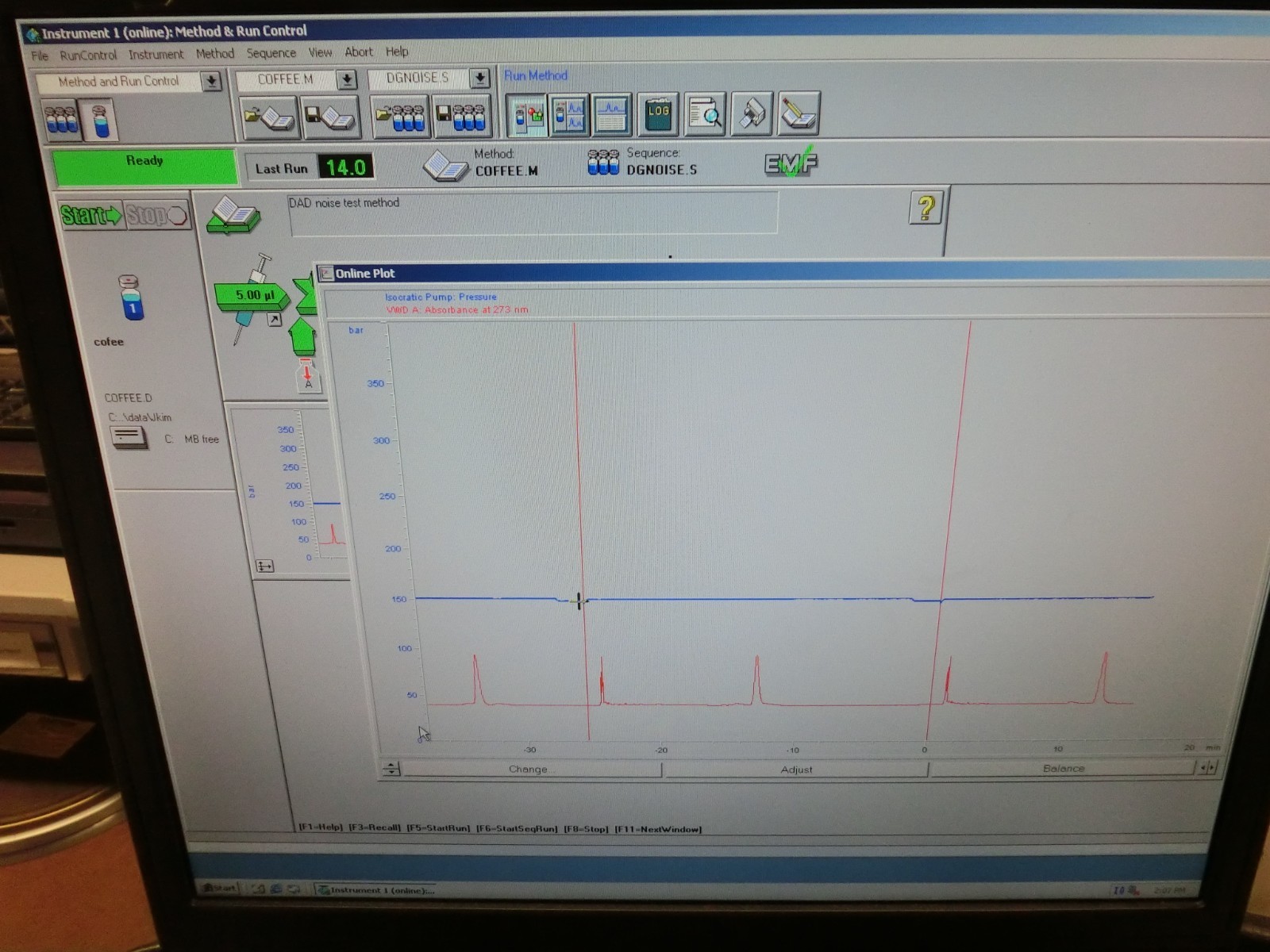
Task: Click the cofee sample name label
Action: (109, 342)
